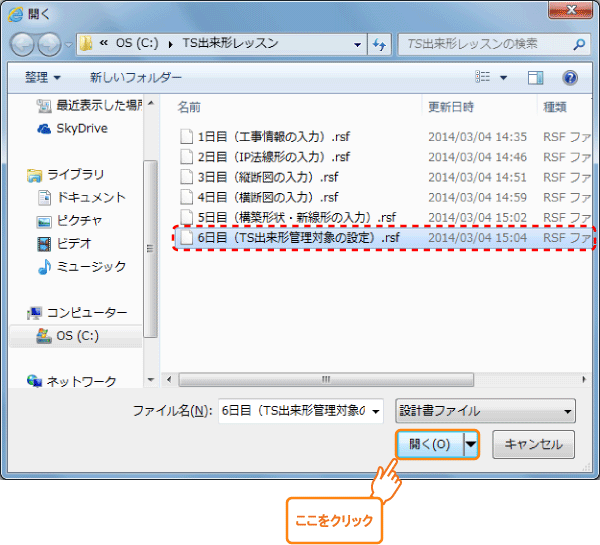This screenshot has width=600, height=545.
Task: Open the 開く button split arrow
Action: 471,444
